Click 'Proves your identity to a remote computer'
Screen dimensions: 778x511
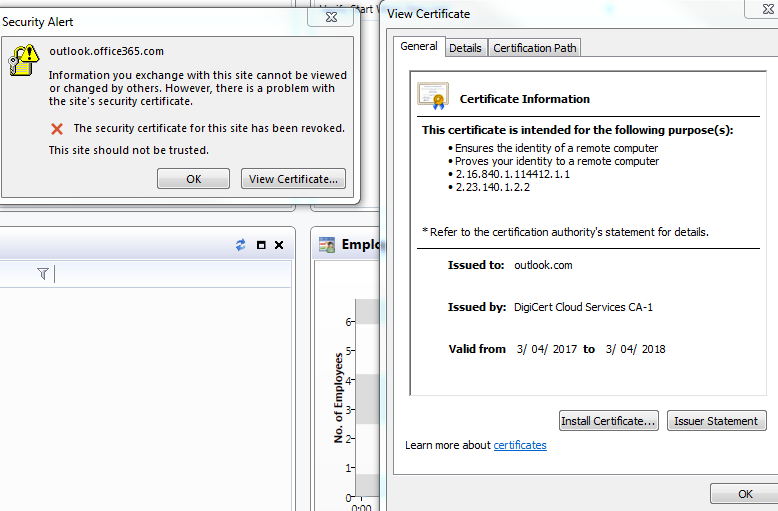tap(557, 161)
